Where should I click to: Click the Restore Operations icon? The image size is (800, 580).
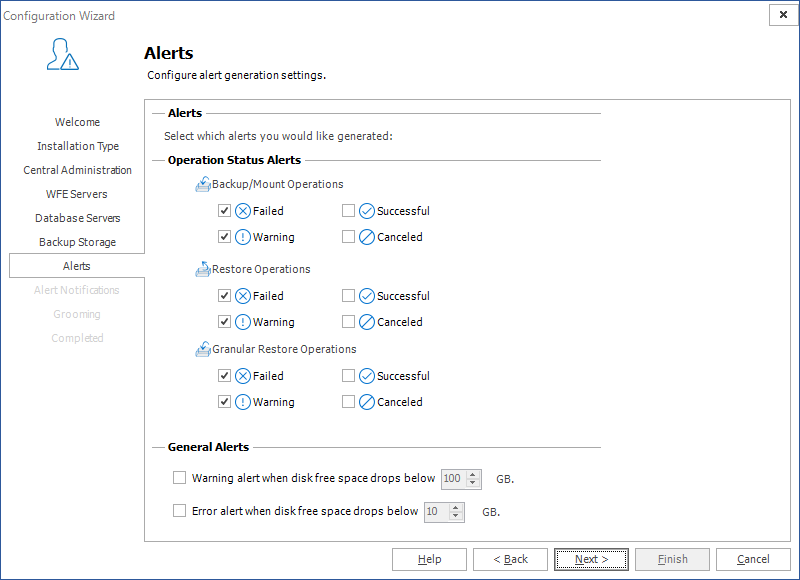[x=203, y=269]
